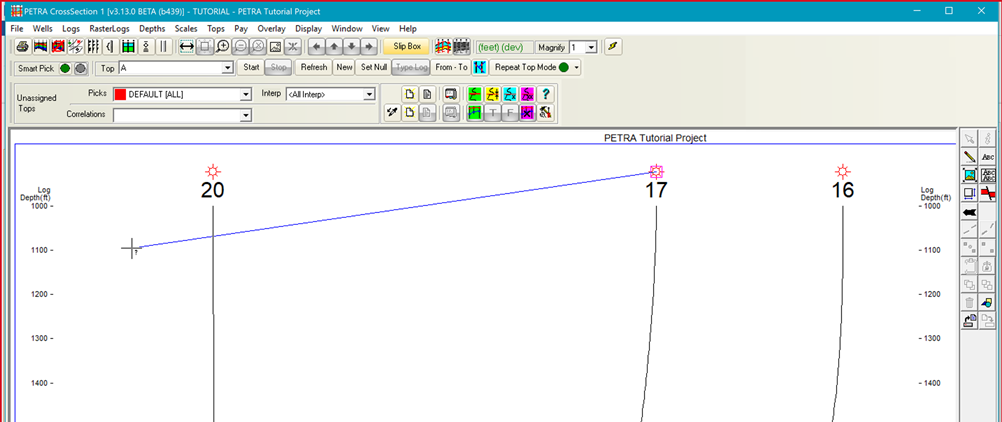The width and height of the screenshot is (1002, 422).
Task: Click the well 16 symbol
Action: pyautogui.click(x=843, y=171)
